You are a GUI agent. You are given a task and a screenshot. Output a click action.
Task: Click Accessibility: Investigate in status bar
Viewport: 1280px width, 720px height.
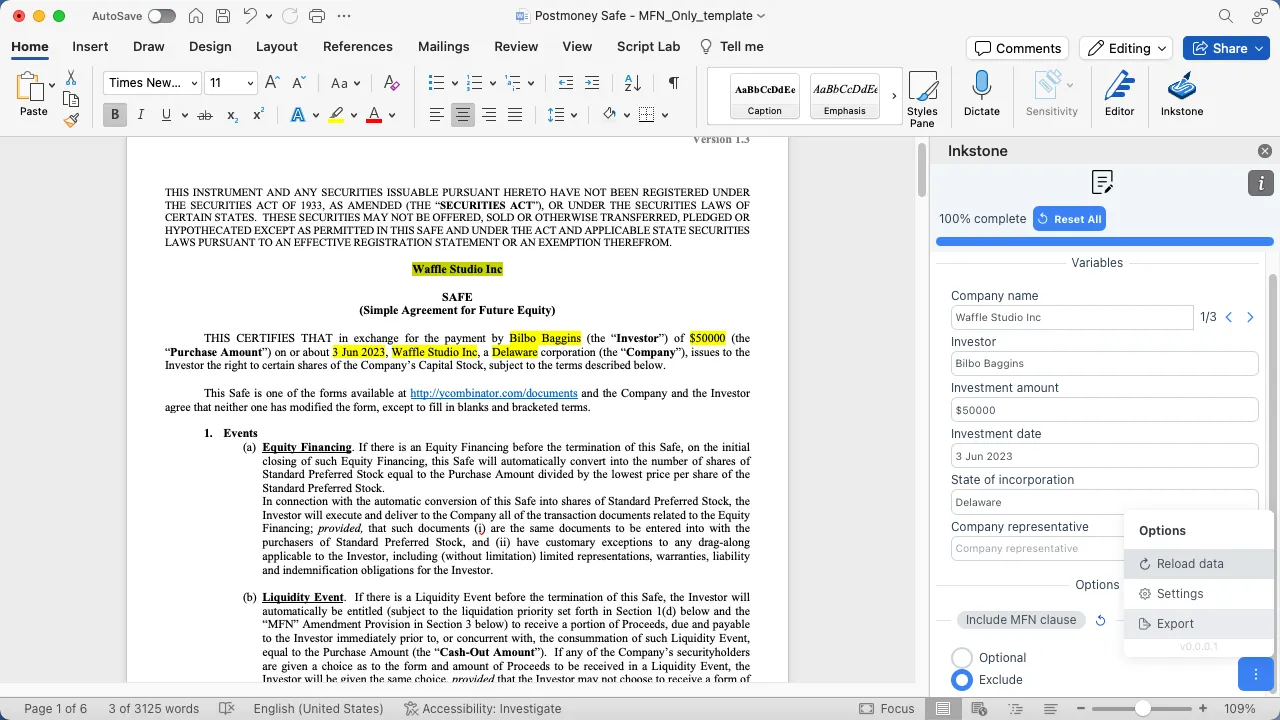tap(482, 708)
